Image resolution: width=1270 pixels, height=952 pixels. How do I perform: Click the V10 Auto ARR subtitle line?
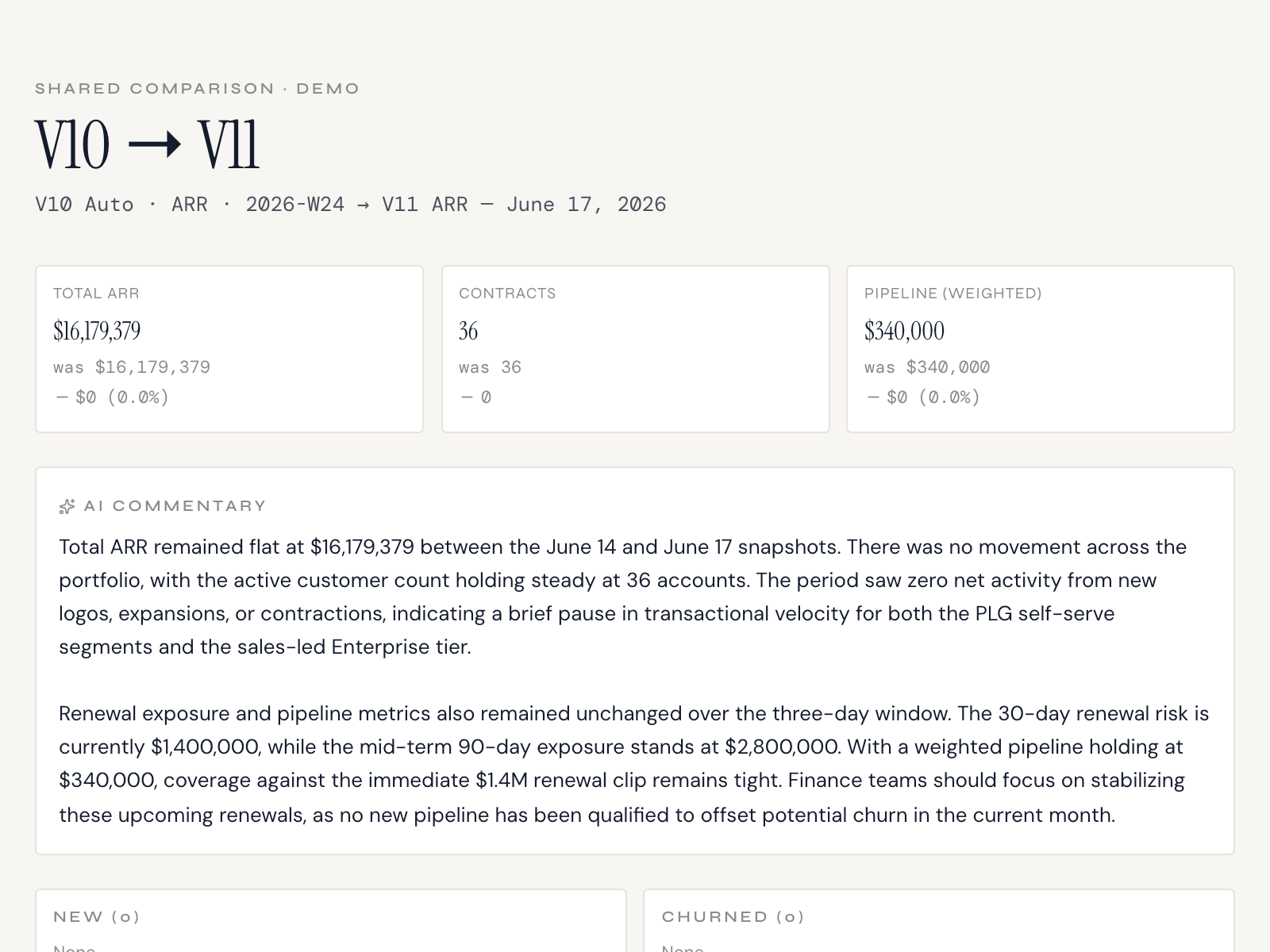click(x=351, y=205)
